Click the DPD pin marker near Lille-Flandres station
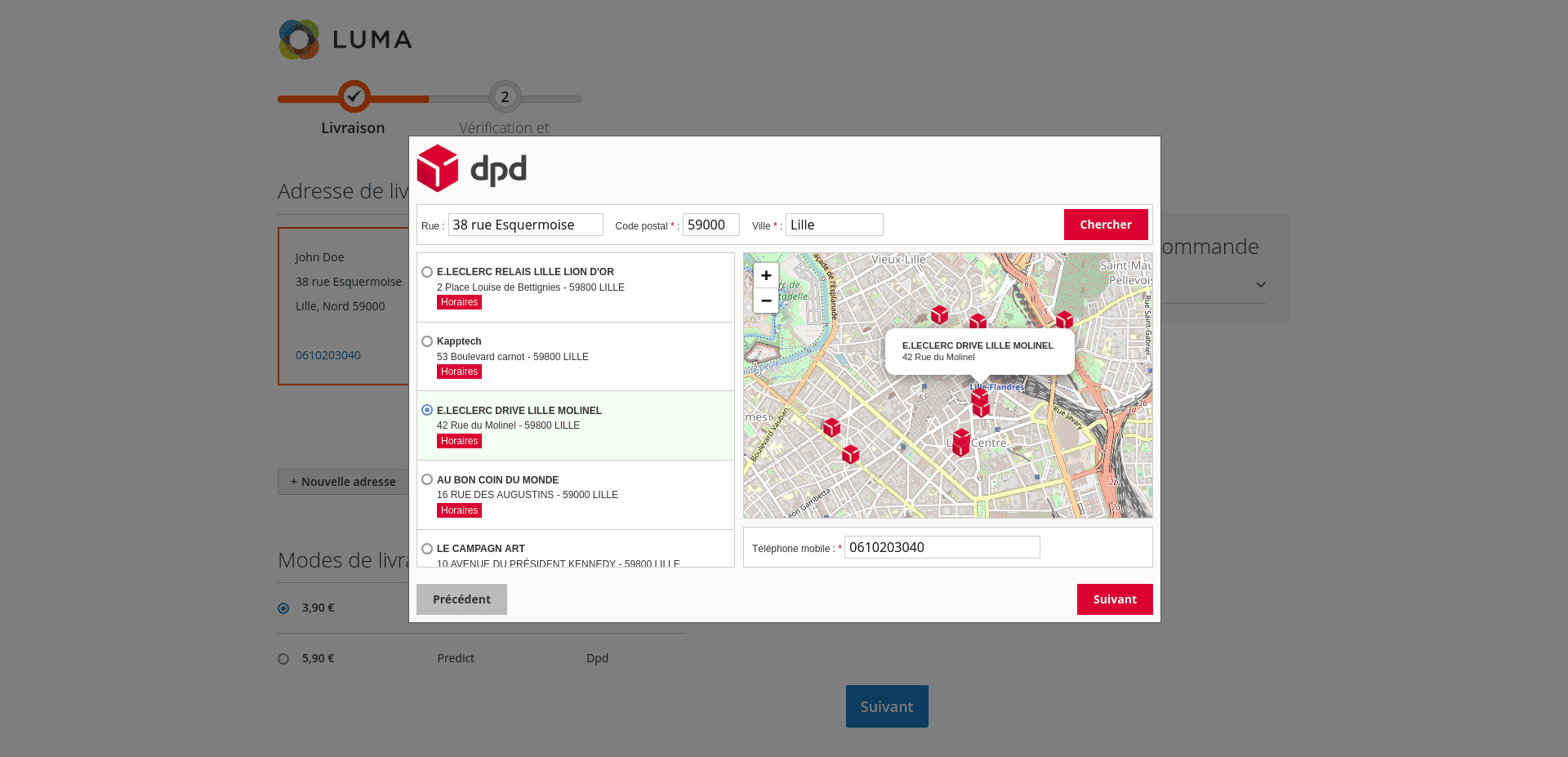This screenshot has height=757, width=1568. tap(982, 401)
